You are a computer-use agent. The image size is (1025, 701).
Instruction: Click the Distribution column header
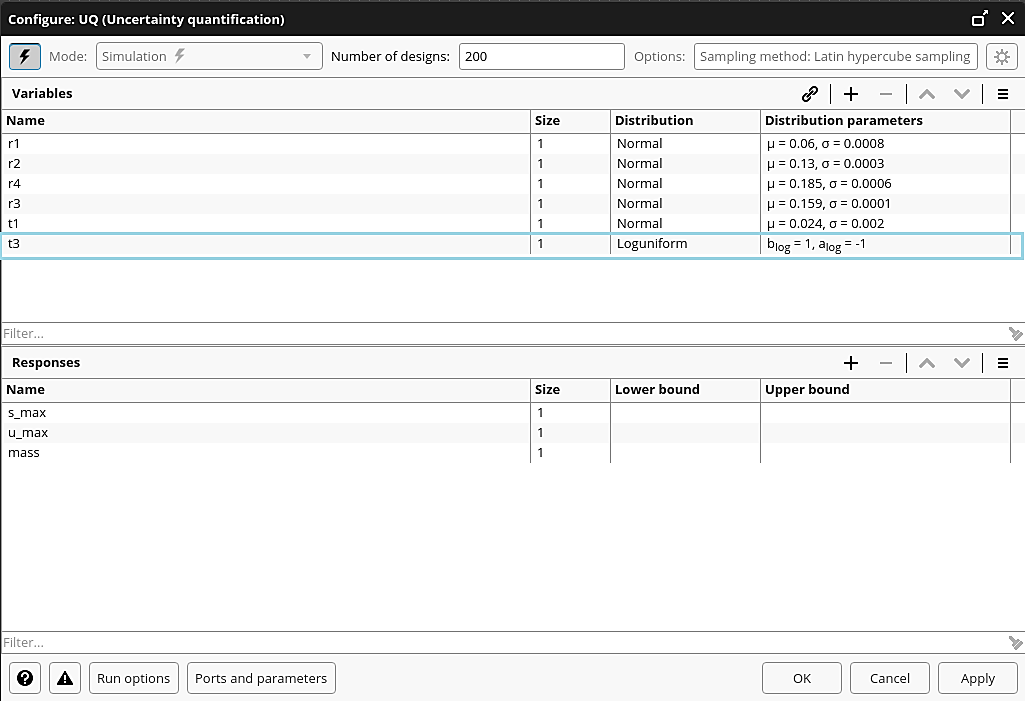pyautogui.click(x=685, y=121)
